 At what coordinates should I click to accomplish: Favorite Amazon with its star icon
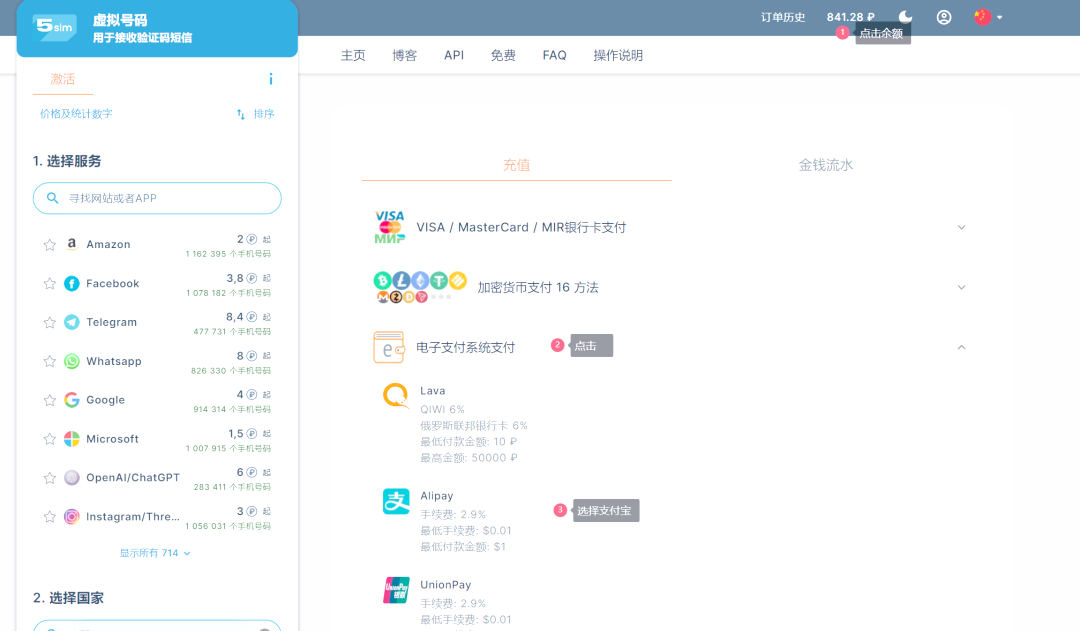coord(50,245)
